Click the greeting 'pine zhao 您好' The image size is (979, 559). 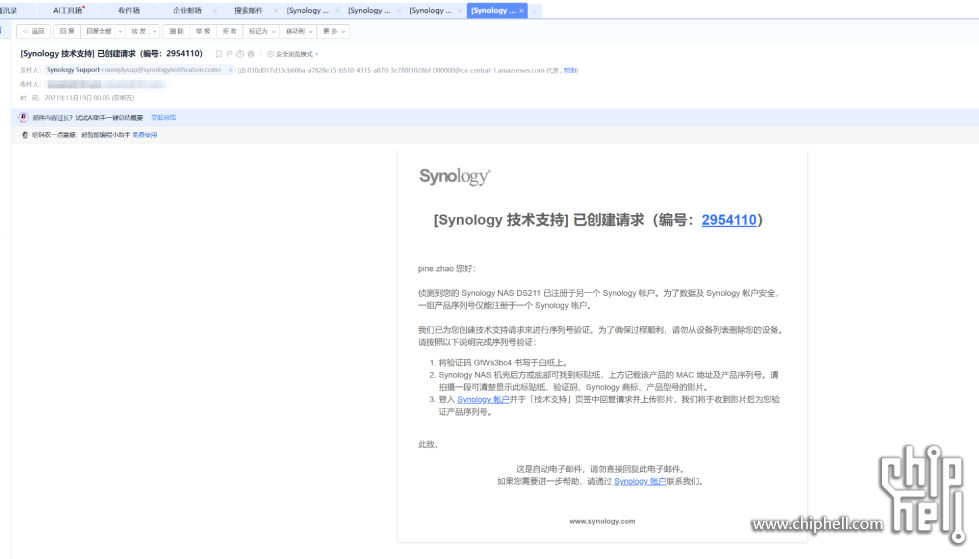click(447, 269)
